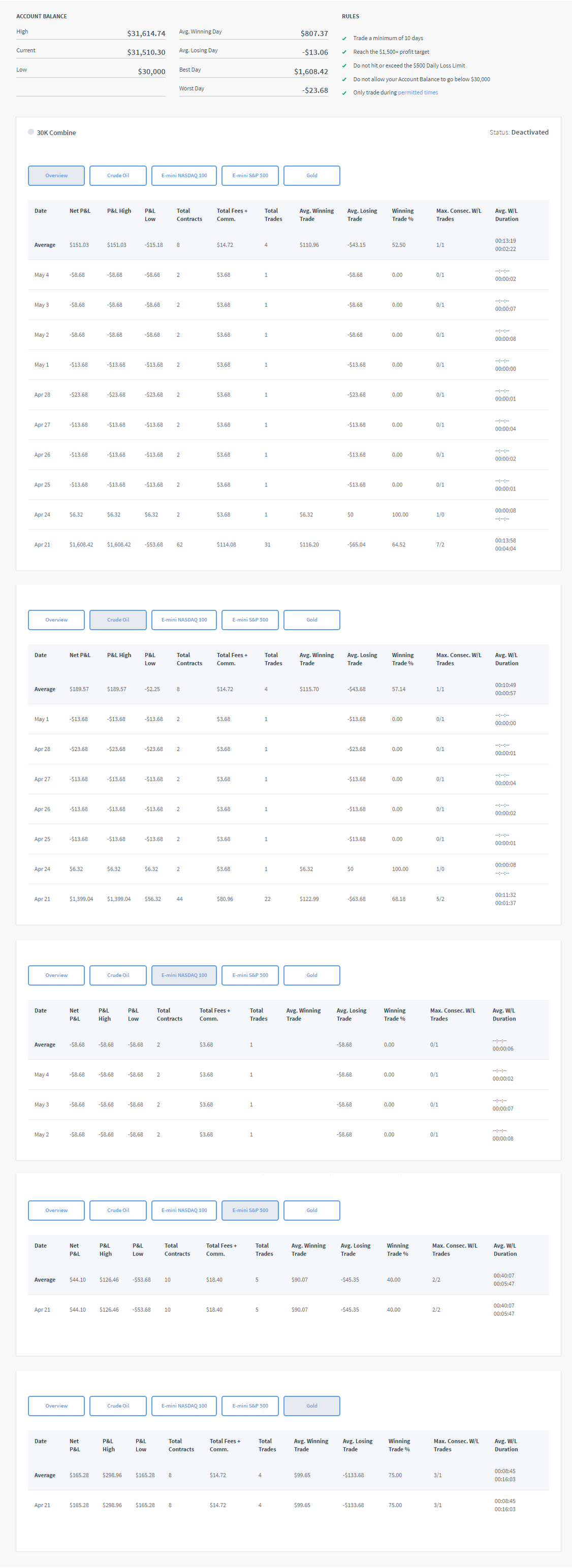The height and width of the screenshot is (1568, 572).
Task: Click the Current balance amount $31,510.30
Action: [146, 52]
